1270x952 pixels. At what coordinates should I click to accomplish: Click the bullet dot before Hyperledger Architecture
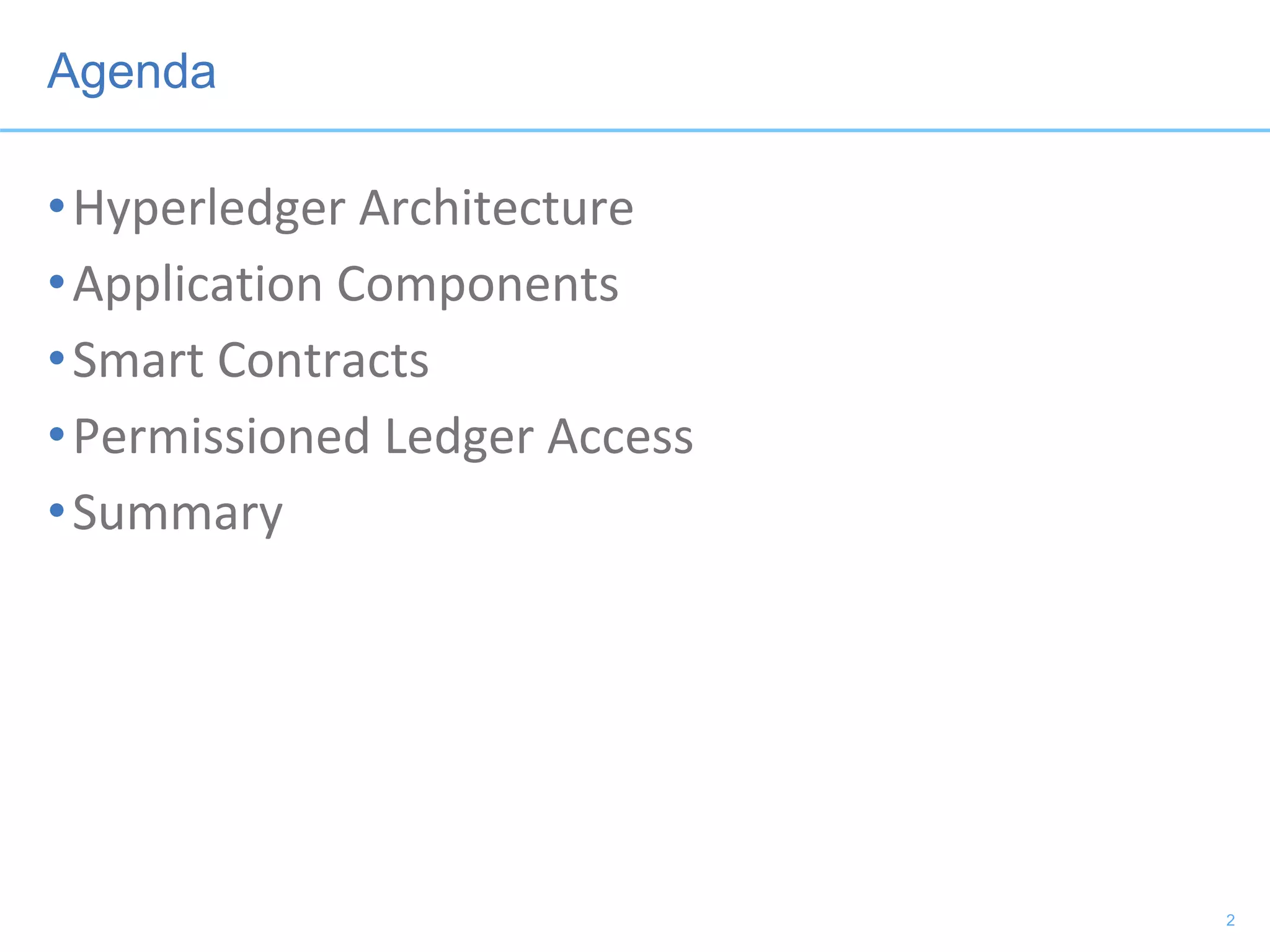point(57,205)
